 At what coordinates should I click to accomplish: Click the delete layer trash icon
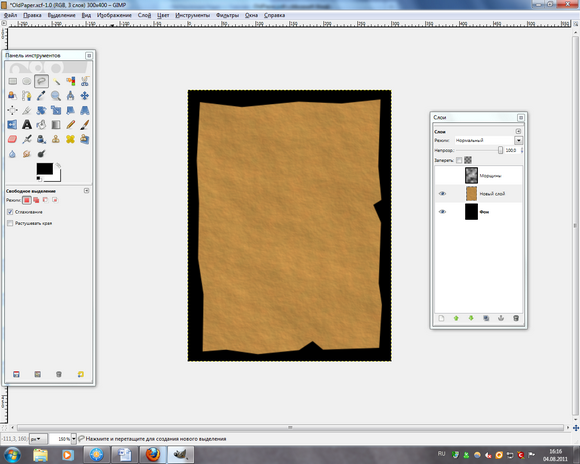pos(516,318)
